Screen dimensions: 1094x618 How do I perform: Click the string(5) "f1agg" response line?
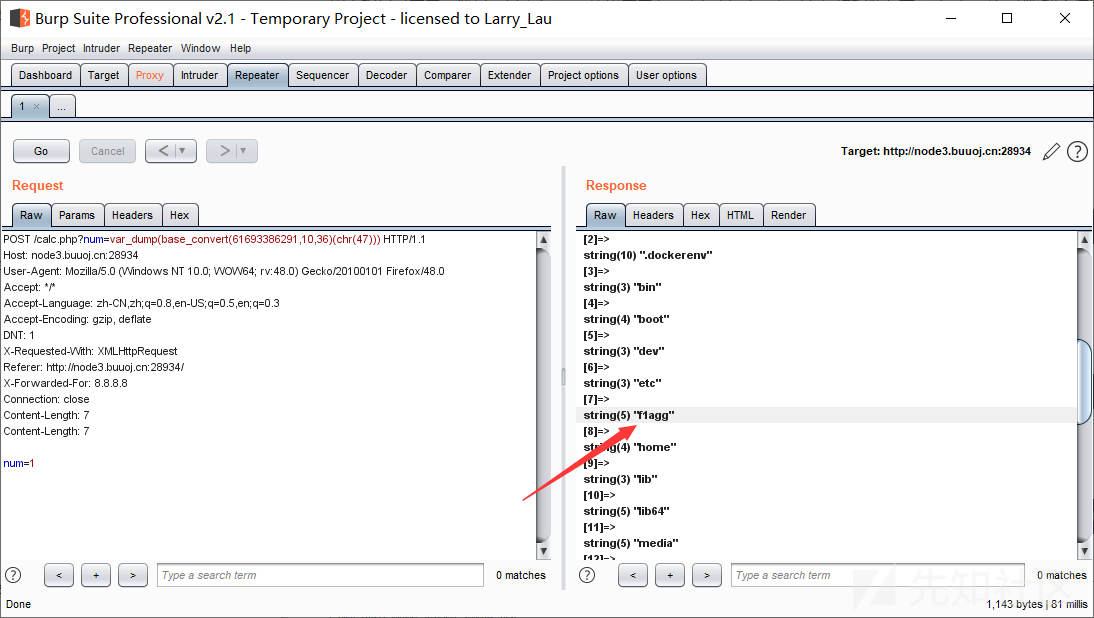[x=629, y=415]
